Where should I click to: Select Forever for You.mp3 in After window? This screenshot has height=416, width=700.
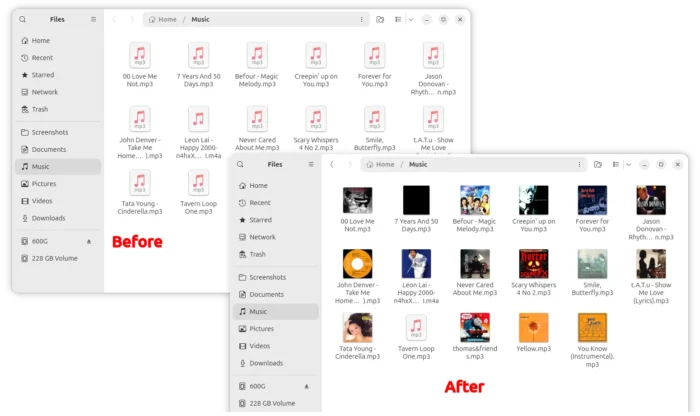[592, 209]
